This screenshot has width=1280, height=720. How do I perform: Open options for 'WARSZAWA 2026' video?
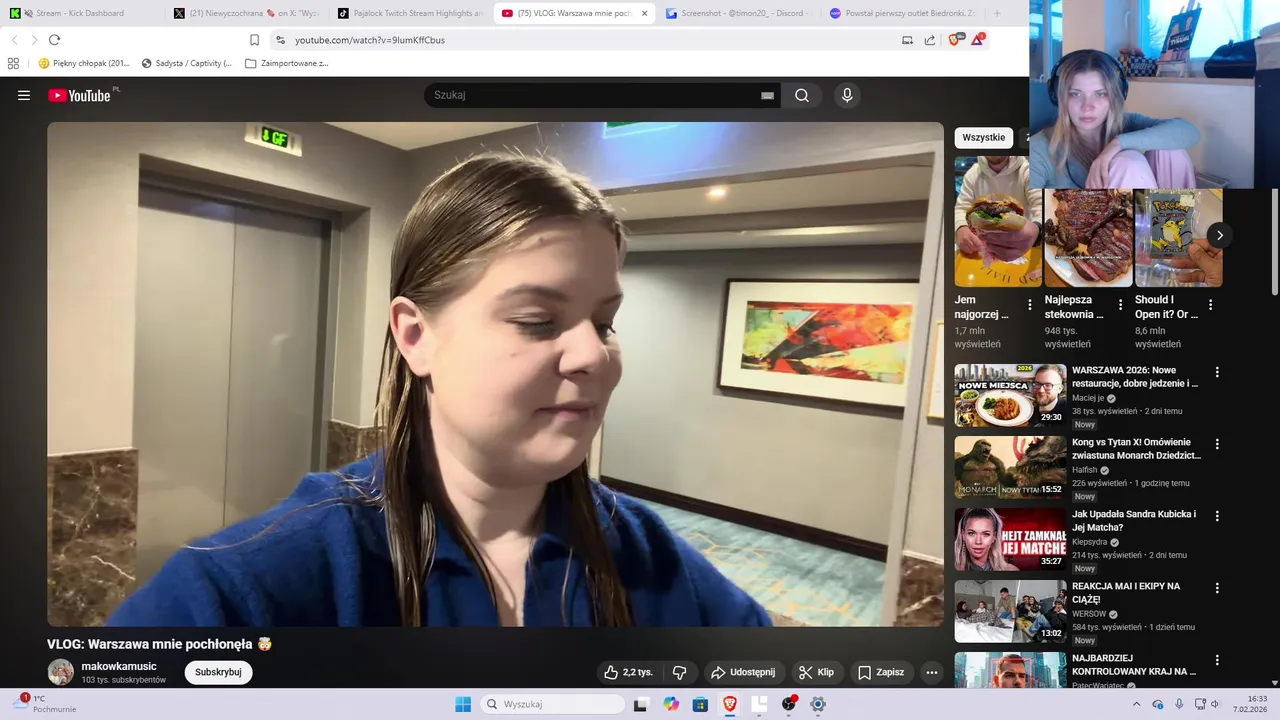pos(1217,372)
